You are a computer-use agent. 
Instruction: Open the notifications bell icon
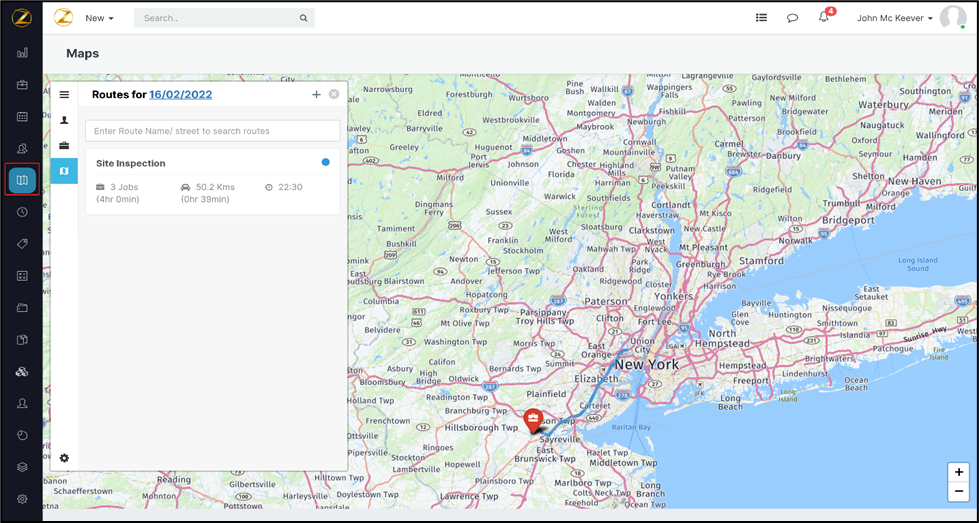(x=824, y=18)
